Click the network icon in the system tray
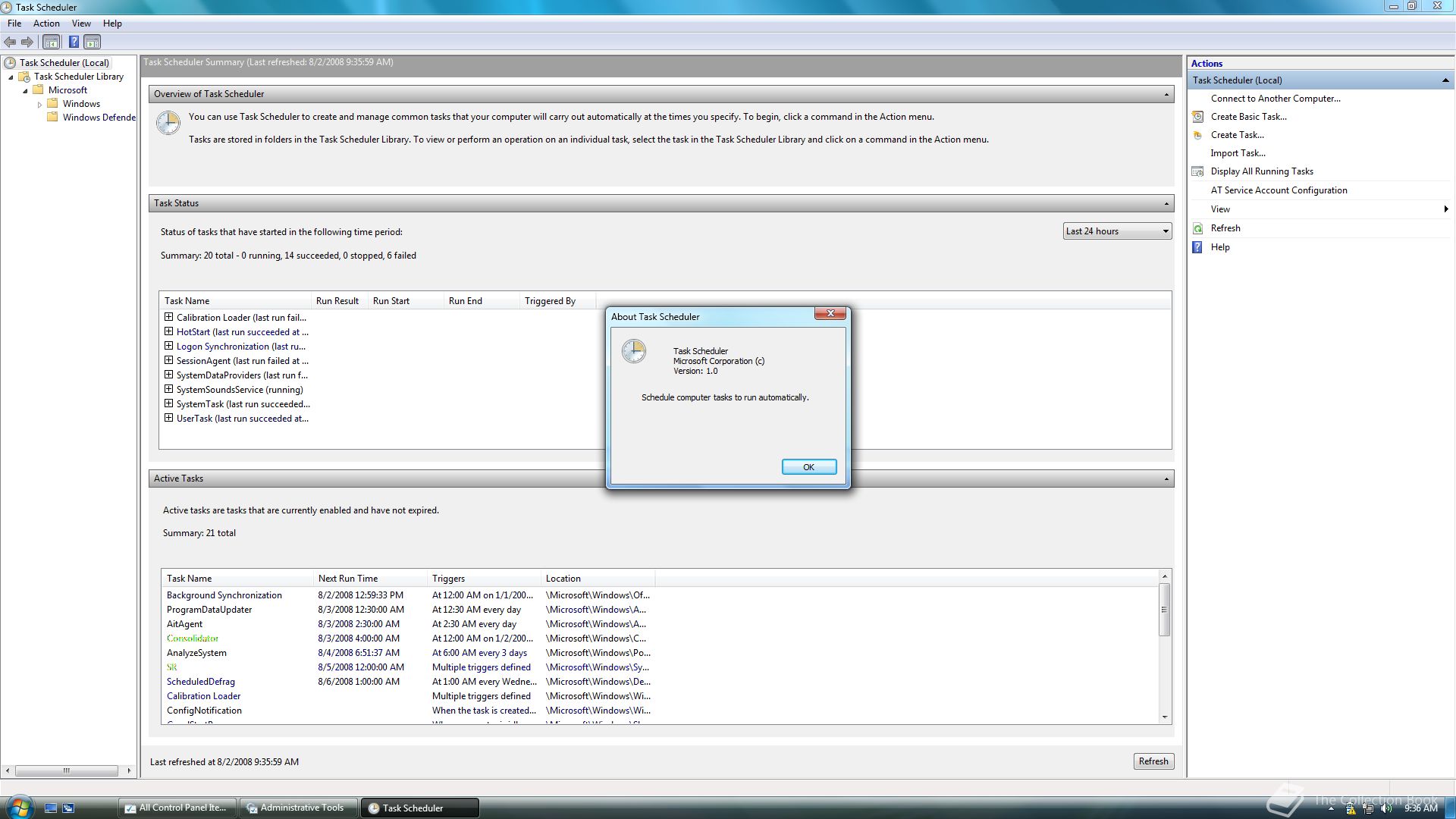The image size is (1456, 819). tap(1368, 809)
